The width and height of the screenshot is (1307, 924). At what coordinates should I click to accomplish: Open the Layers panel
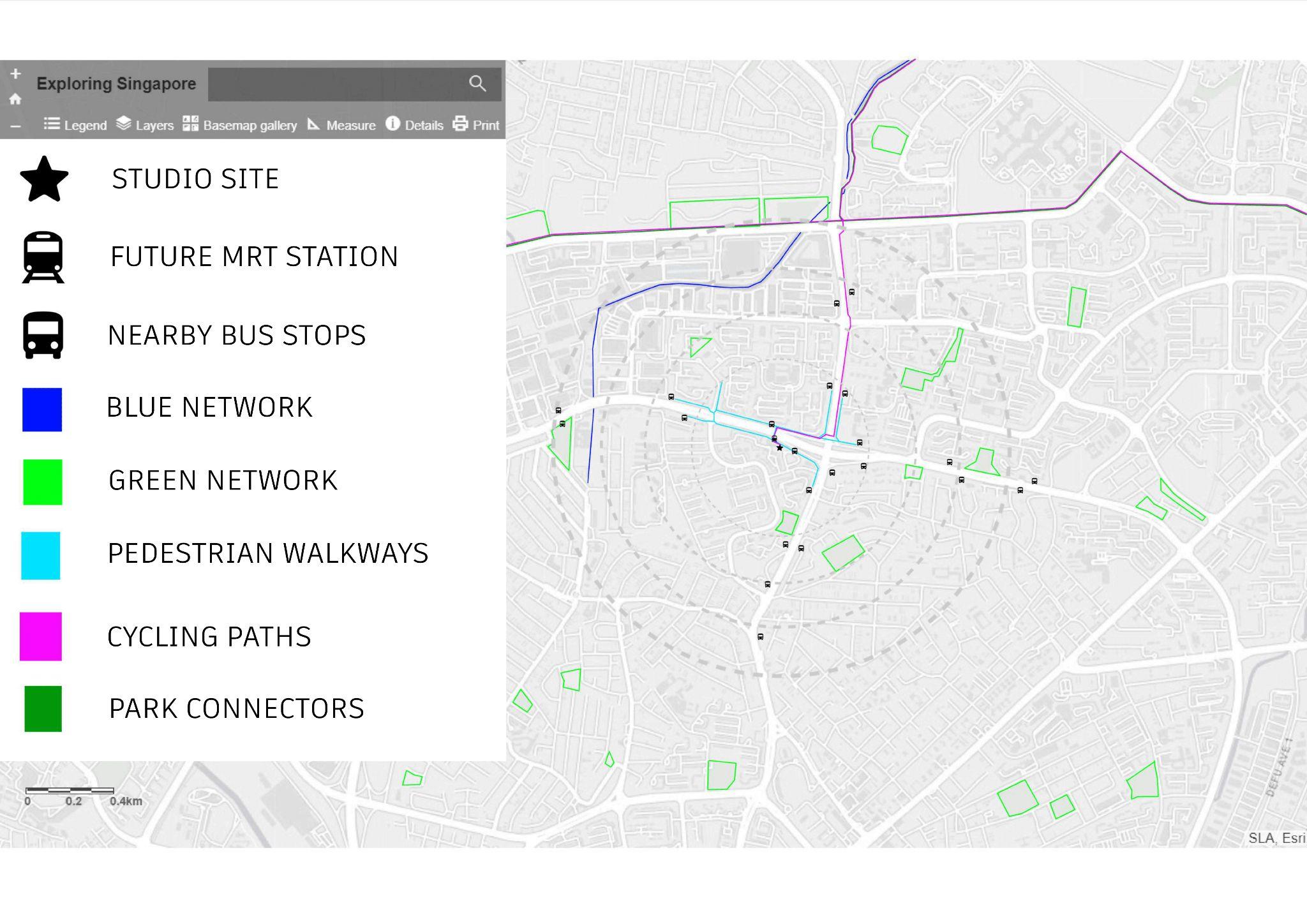click(145, 124)
